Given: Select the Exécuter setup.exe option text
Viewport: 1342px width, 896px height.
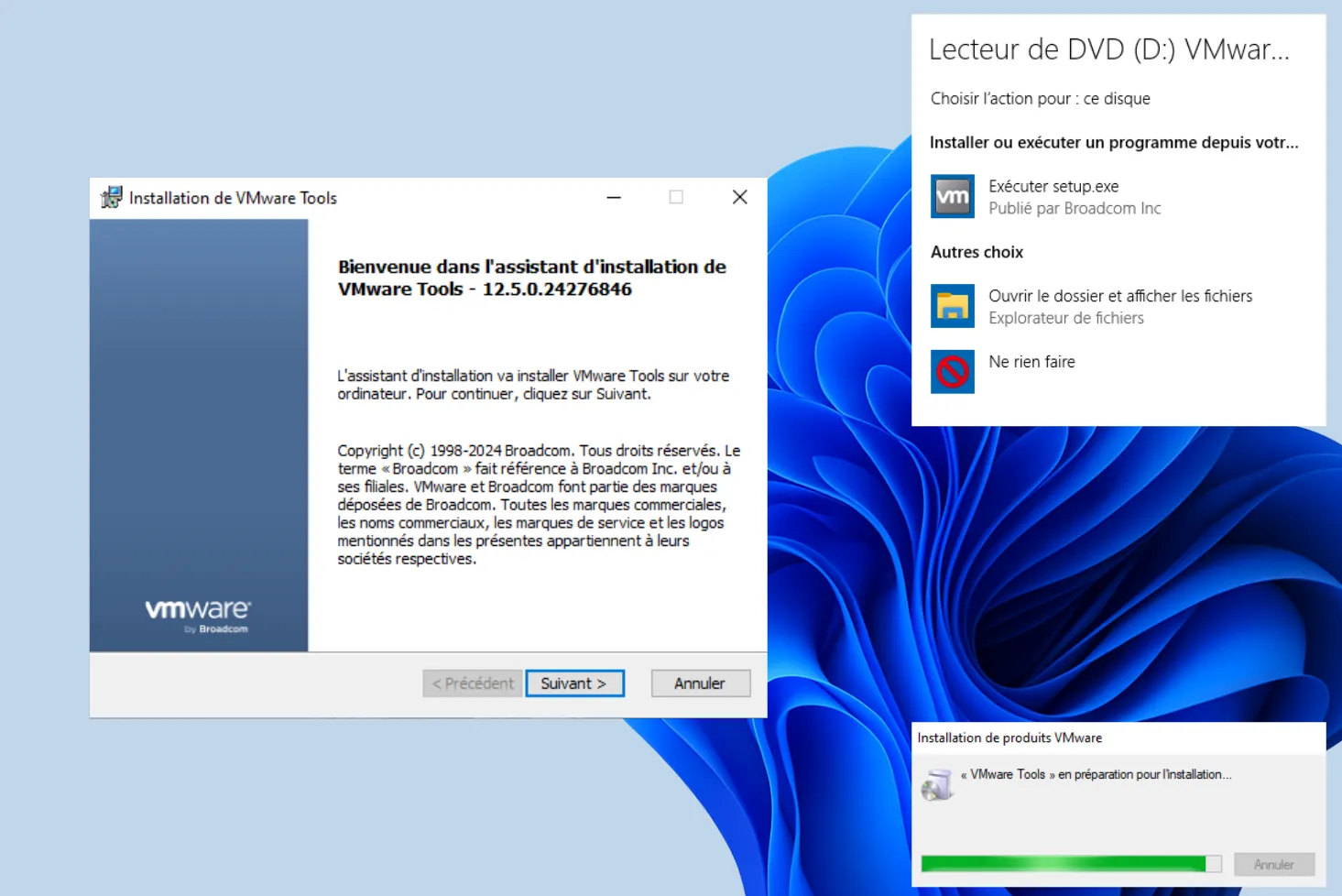Looking at the screenshot, I should (x=1053, y=187).
